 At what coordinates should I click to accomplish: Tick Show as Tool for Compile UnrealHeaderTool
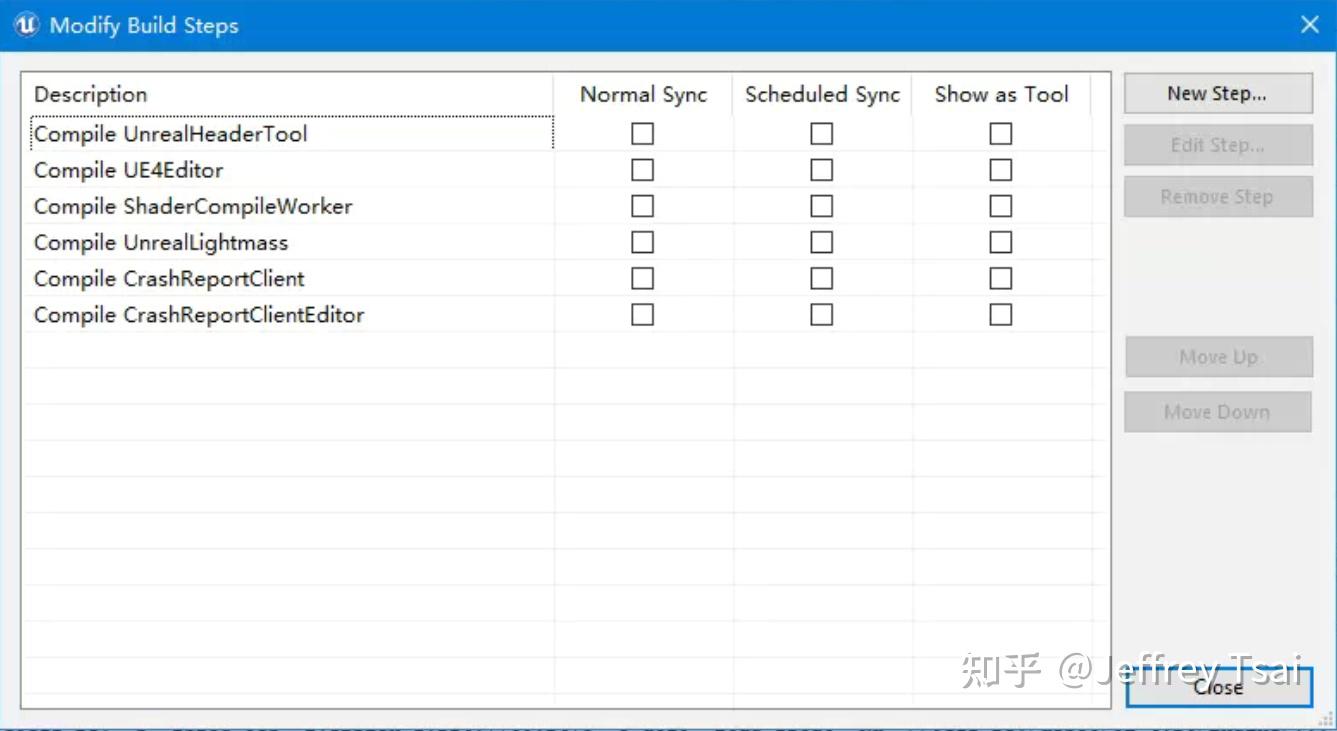[1000, 134]
